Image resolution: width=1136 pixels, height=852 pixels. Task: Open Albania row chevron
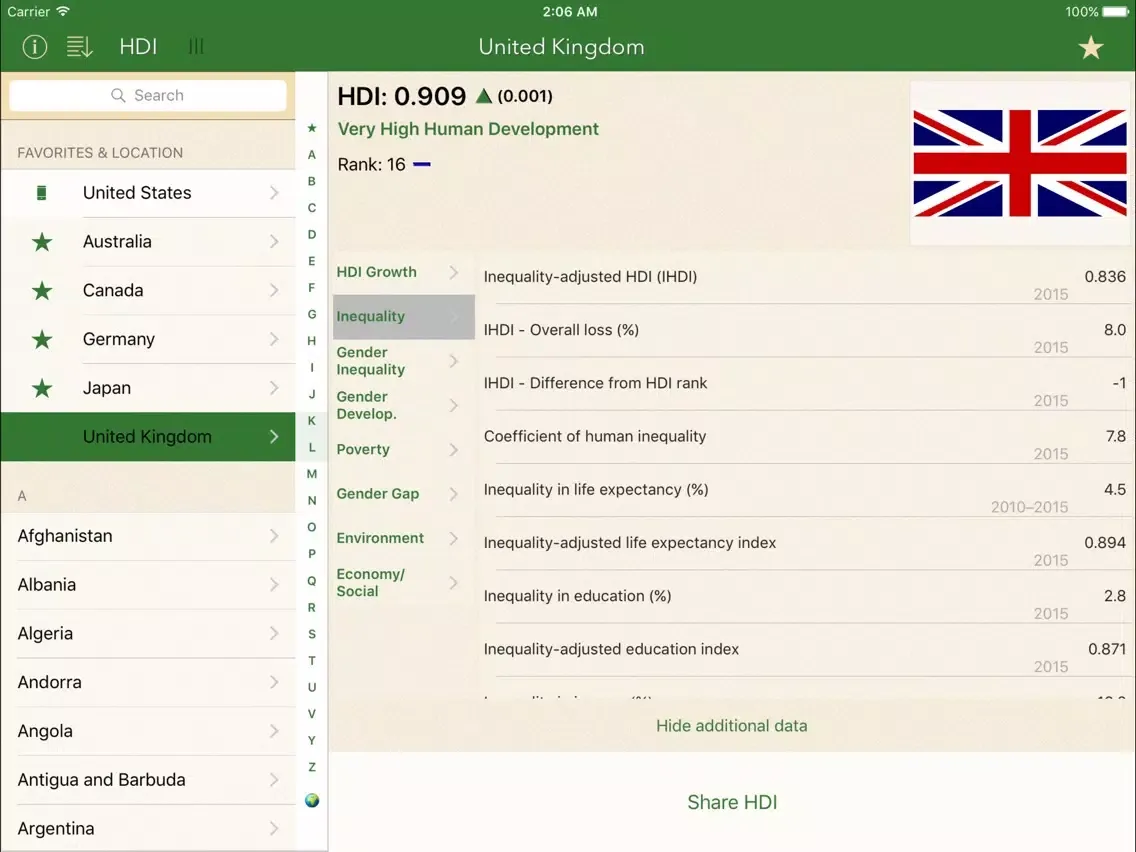coord(274,585)
